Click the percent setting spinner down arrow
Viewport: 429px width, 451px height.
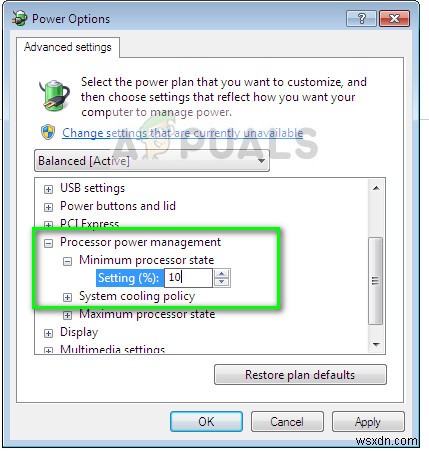(x=222, y=282)
